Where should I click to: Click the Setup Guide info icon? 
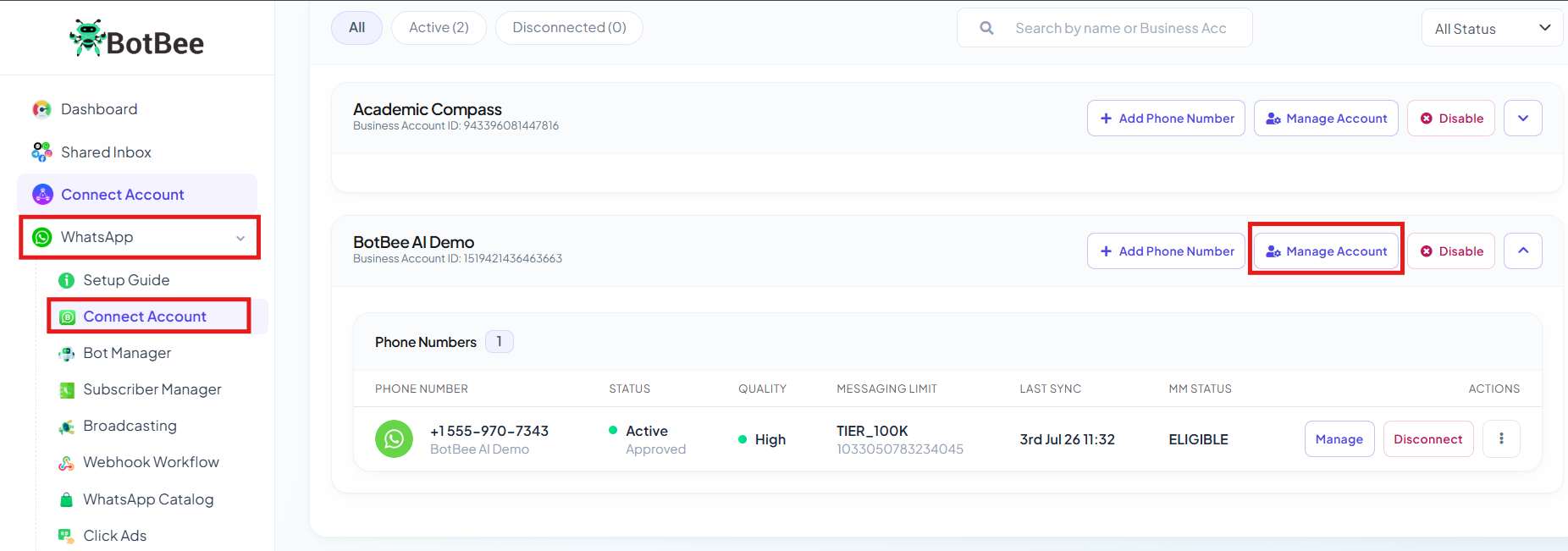pos(66,280)
